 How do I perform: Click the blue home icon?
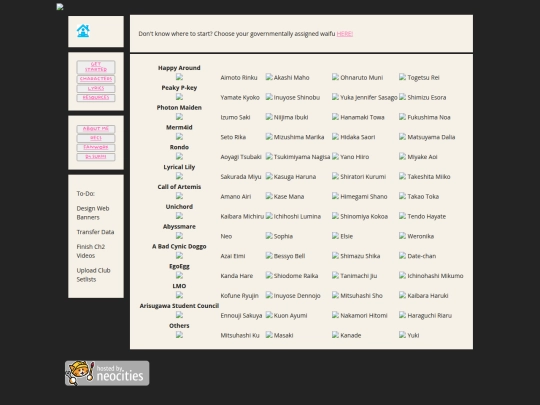click(83, 31)
